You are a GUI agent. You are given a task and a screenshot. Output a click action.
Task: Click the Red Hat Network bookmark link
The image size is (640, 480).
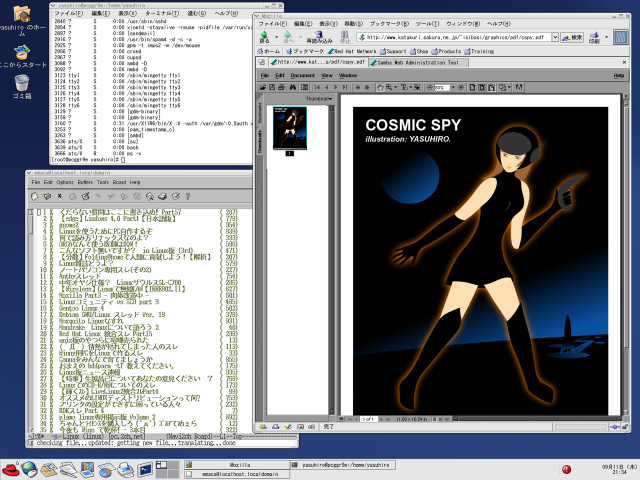point(352,50)
